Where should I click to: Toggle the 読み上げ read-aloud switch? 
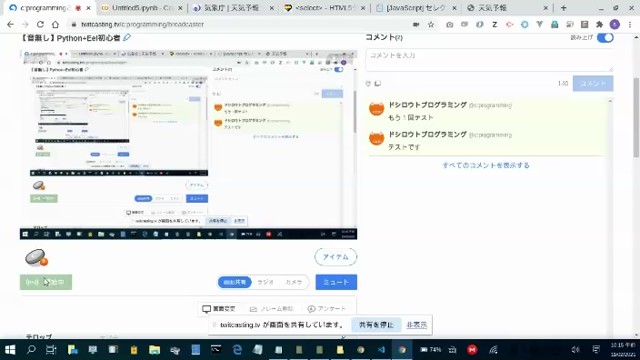click(x=605, y=38)
